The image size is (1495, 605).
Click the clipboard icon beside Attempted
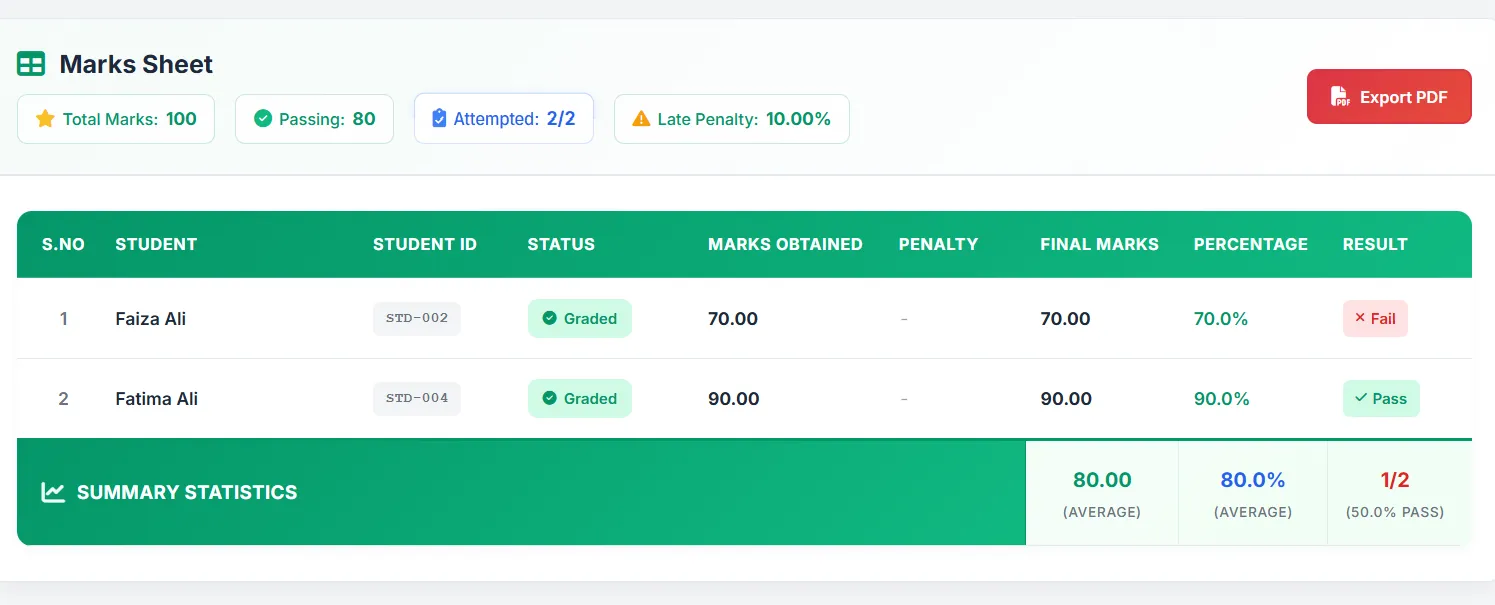pos(439,119)
